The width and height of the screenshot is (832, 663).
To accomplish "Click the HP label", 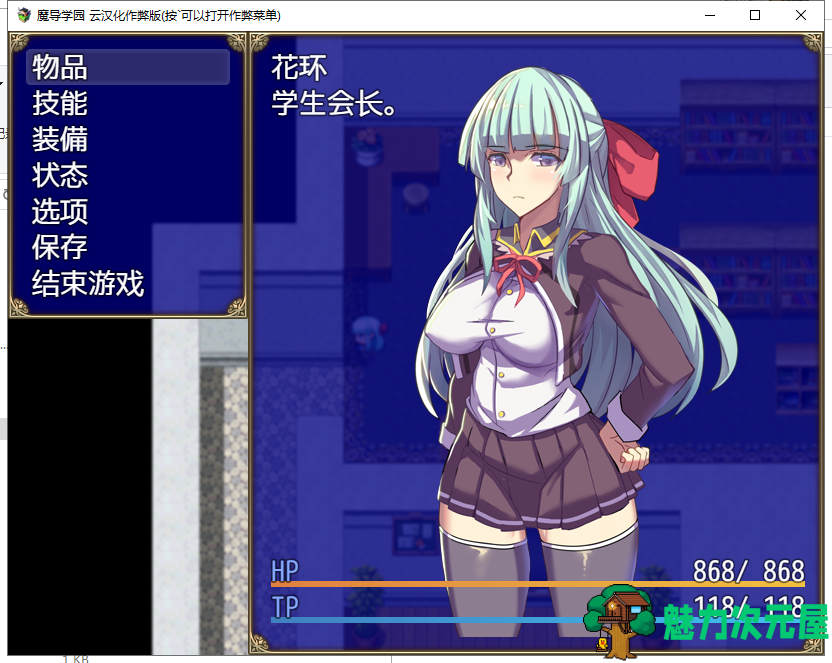I will click(x=285, y=571).
